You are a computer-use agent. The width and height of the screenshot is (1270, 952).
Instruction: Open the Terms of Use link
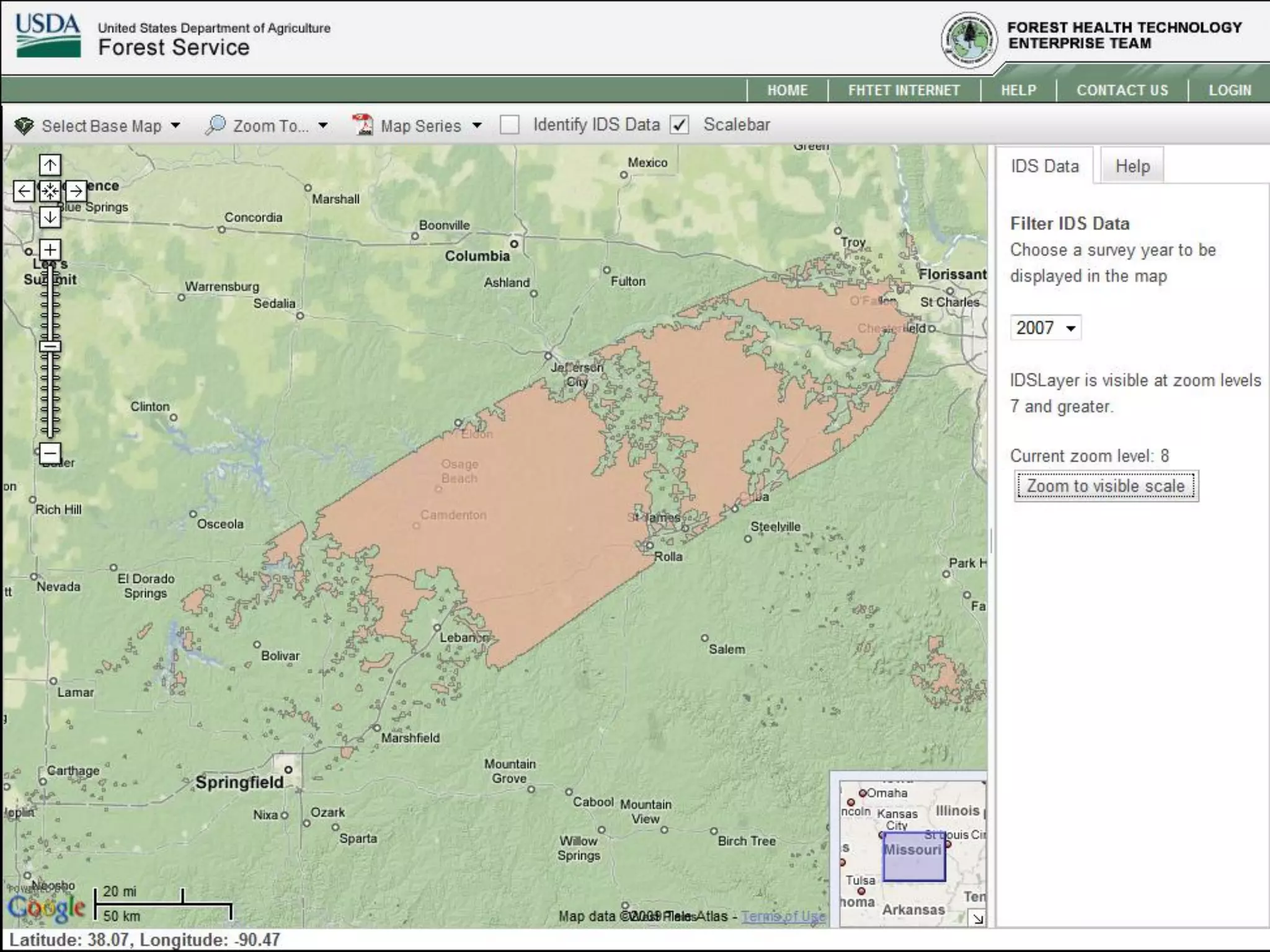click(783, 916)
